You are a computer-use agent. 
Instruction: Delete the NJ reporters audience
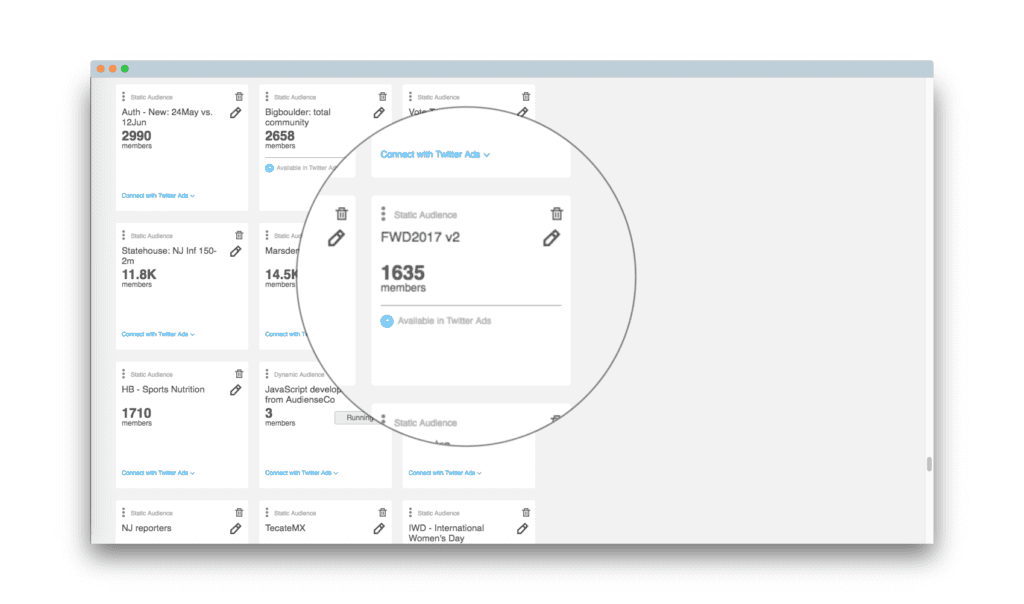pyautogui.click(x=239, y=513)
